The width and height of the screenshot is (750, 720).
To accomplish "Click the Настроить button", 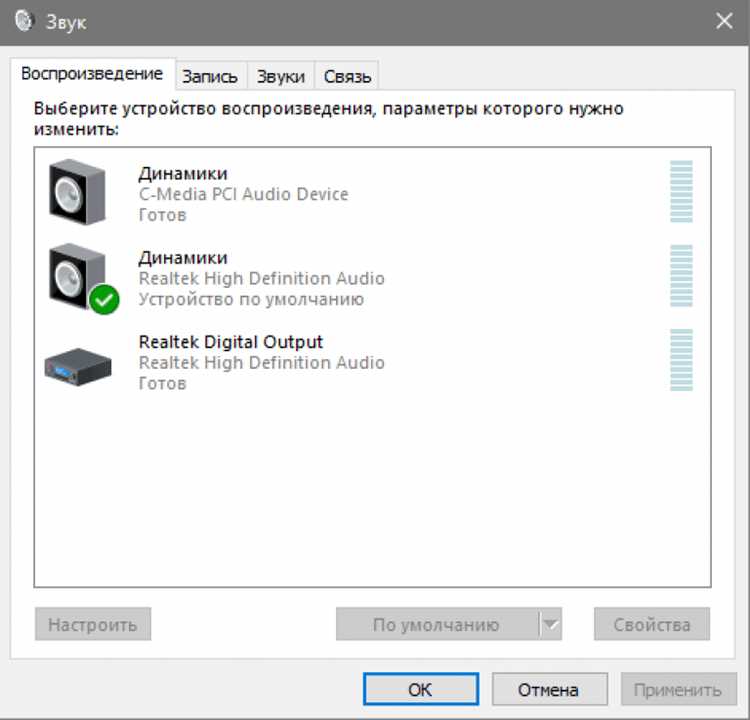I will click(93, 624).
